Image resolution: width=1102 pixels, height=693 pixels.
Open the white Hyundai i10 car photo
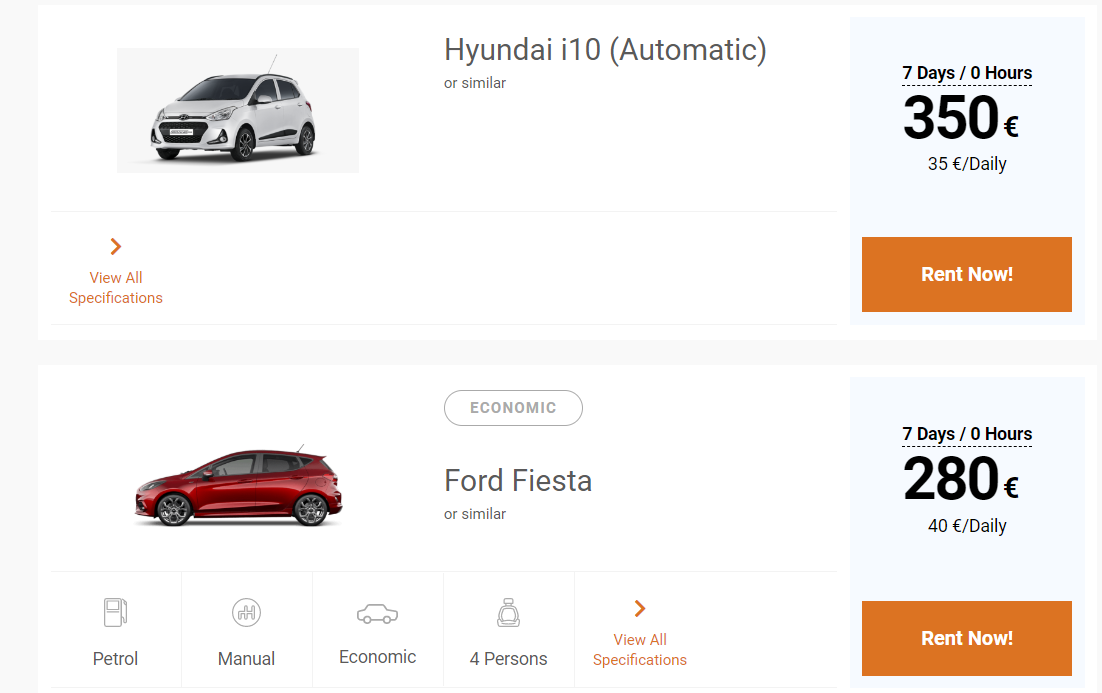click(238, 110)
